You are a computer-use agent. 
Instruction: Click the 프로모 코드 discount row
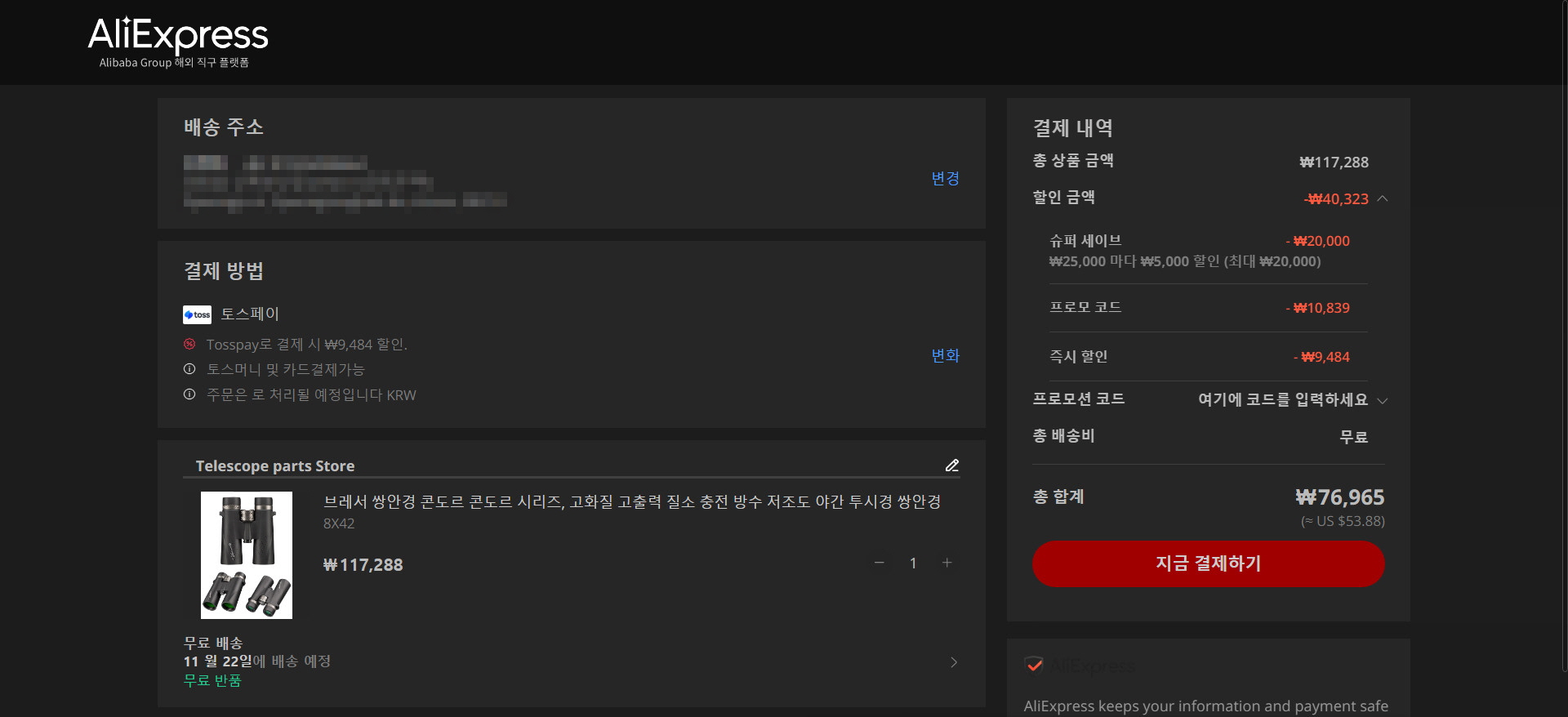point(1208,308)
